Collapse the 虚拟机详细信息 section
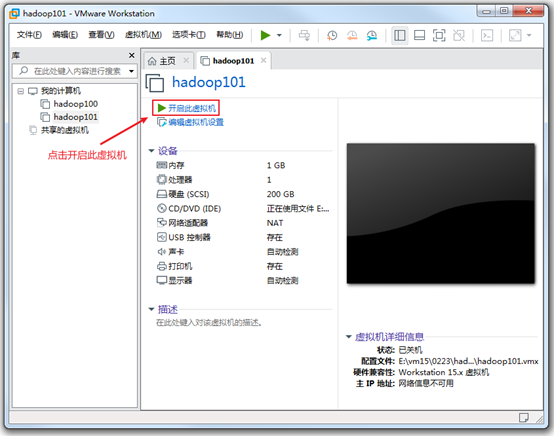 (348, 337)
